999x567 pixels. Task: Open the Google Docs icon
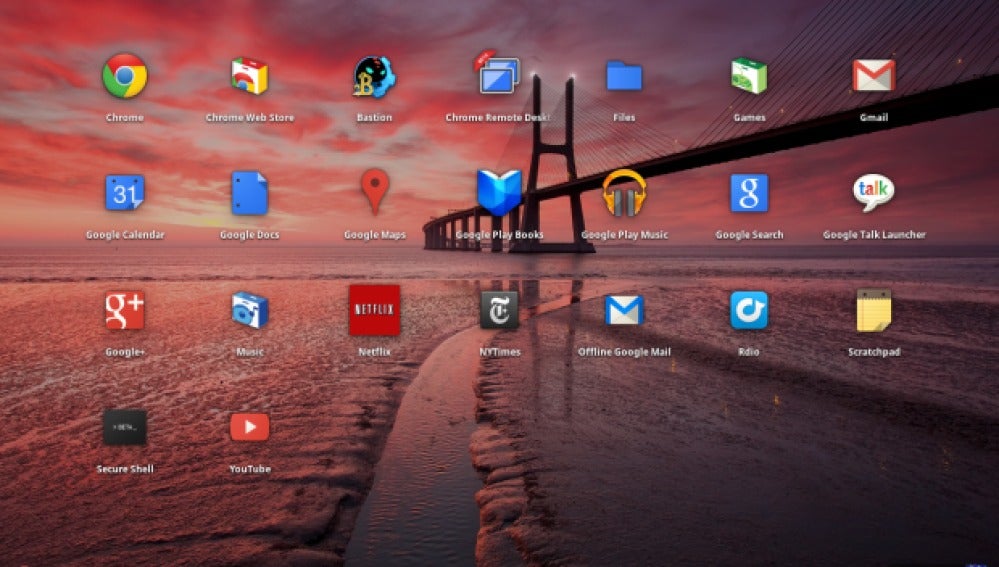(x=249, y=193)
